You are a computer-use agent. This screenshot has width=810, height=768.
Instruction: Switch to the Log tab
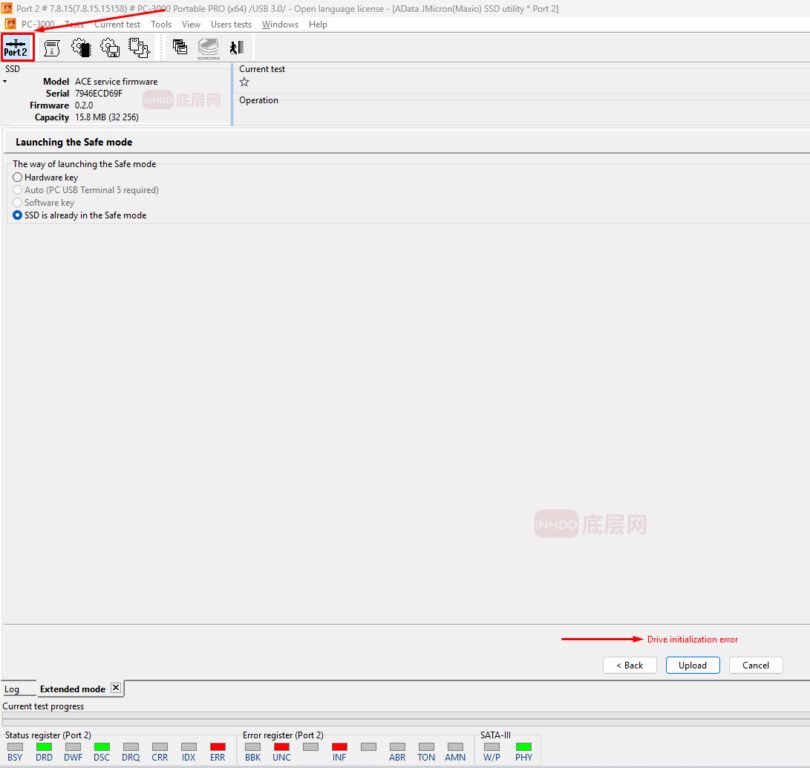point(12,689)
